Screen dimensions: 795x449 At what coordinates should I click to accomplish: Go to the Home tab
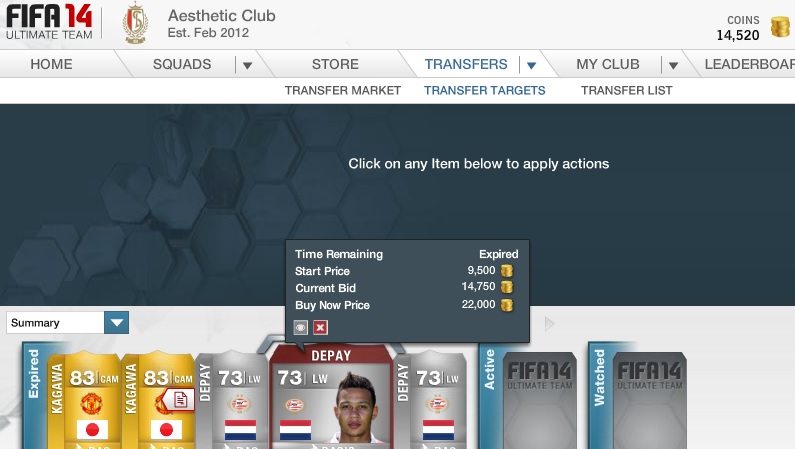coord(51,64)
